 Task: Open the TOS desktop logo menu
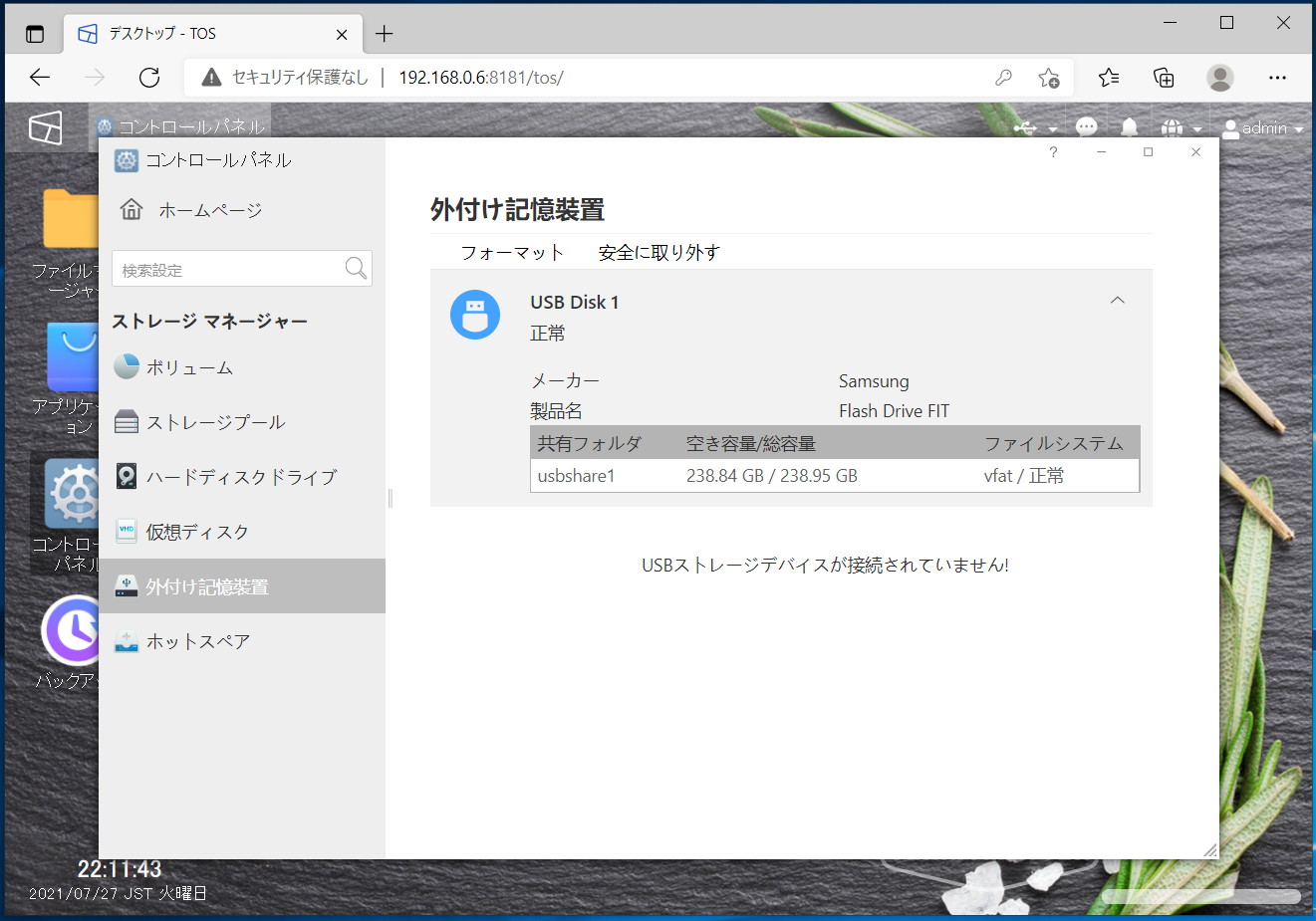coord(46,127)
